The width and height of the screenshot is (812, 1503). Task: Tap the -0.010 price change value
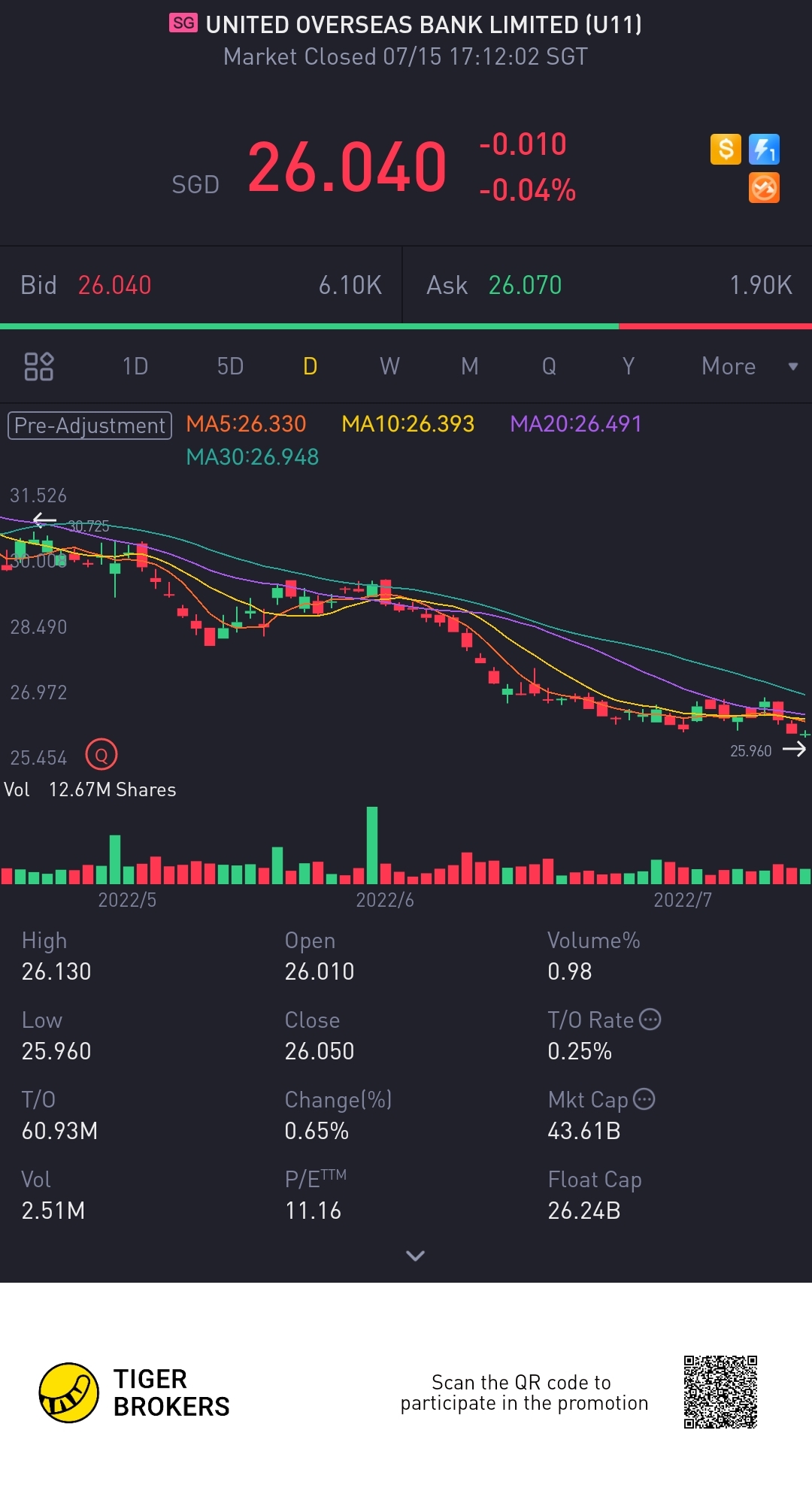click(523, 144)
